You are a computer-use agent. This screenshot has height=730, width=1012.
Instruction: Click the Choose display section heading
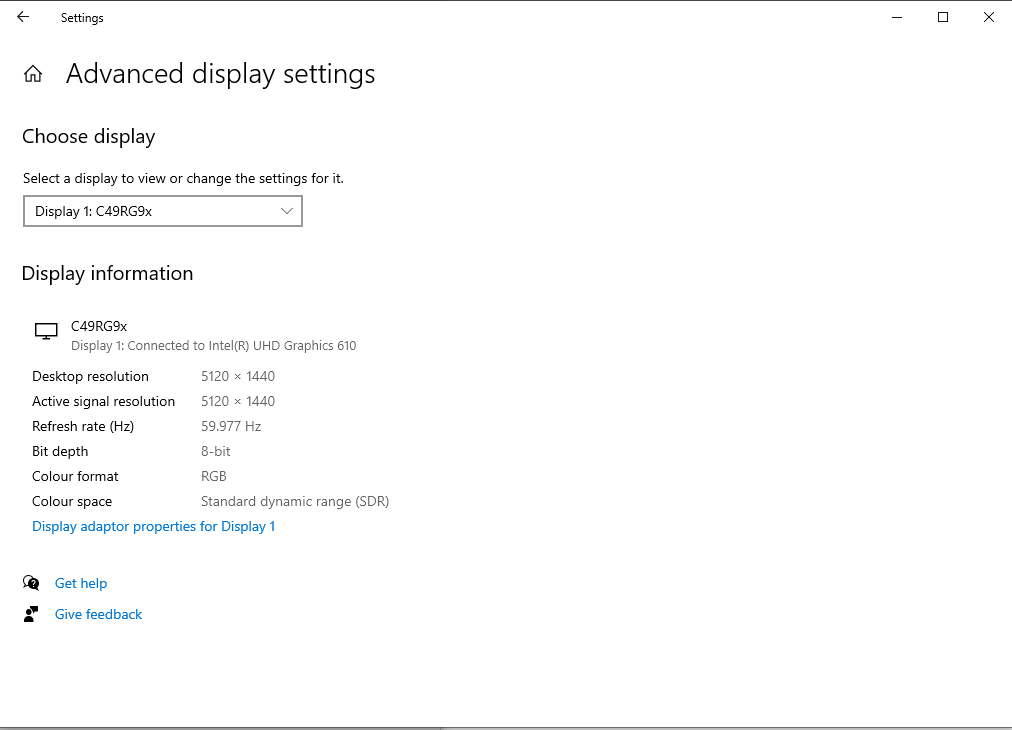tap(89, 136)
